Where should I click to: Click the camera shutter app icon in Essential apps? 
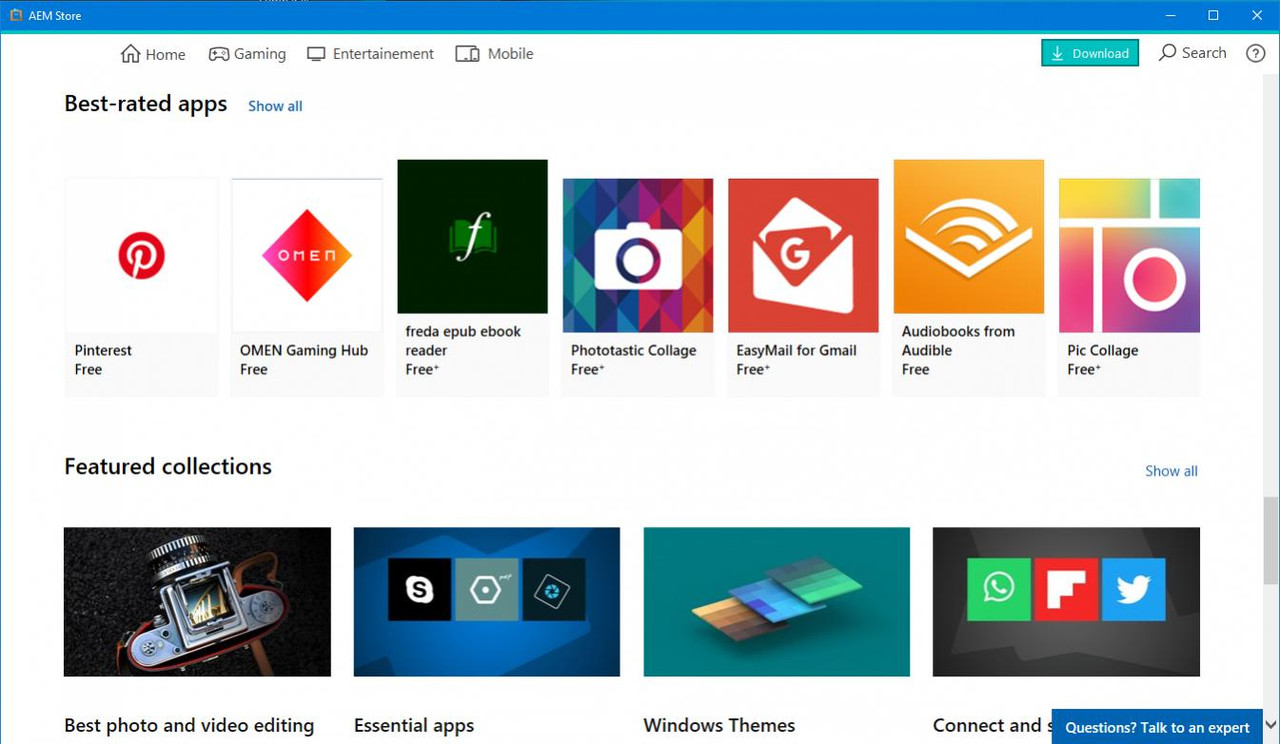[x=553, y=589]
